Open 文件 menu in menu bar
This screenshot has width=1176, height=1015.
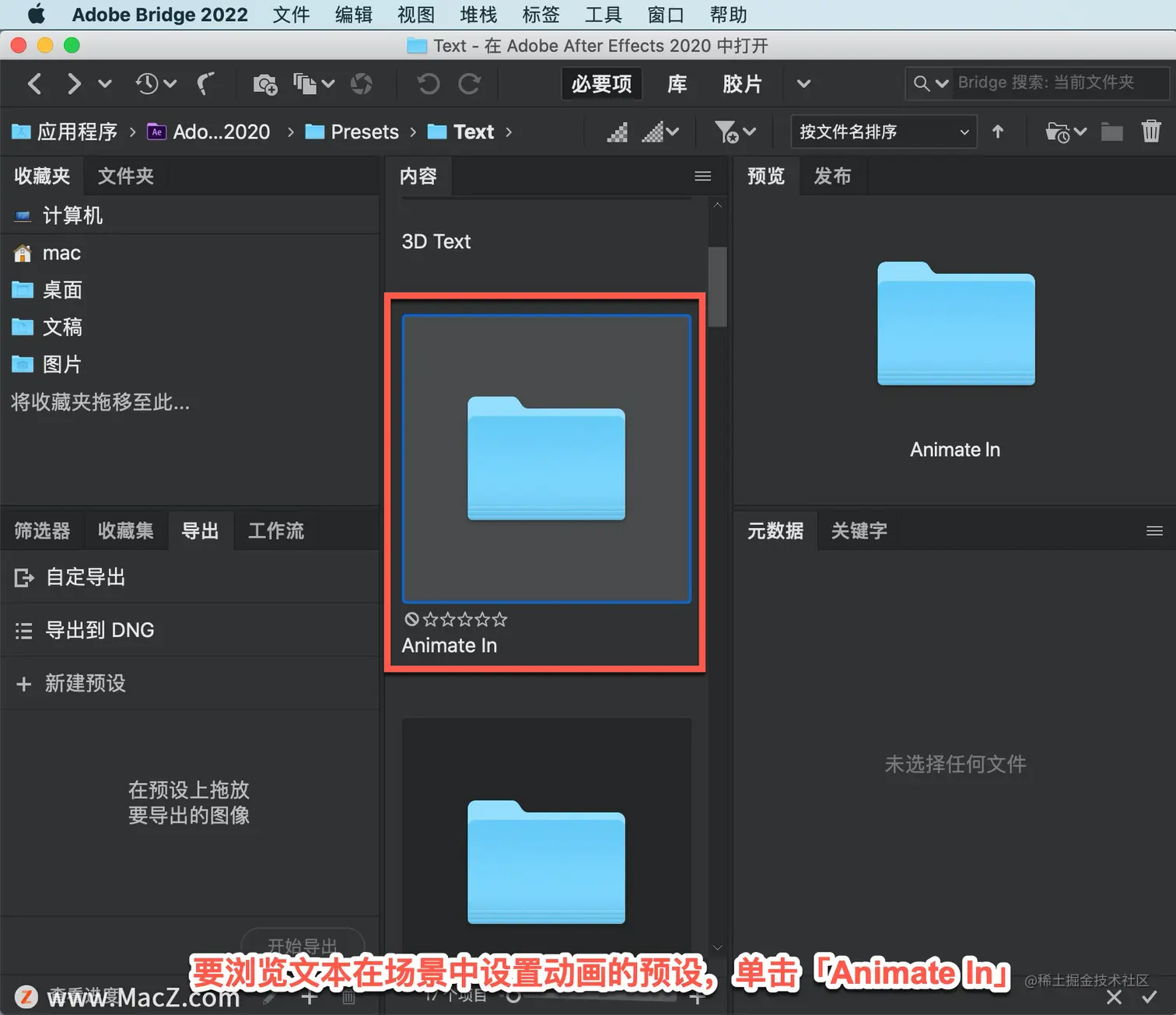coord(291,15)
